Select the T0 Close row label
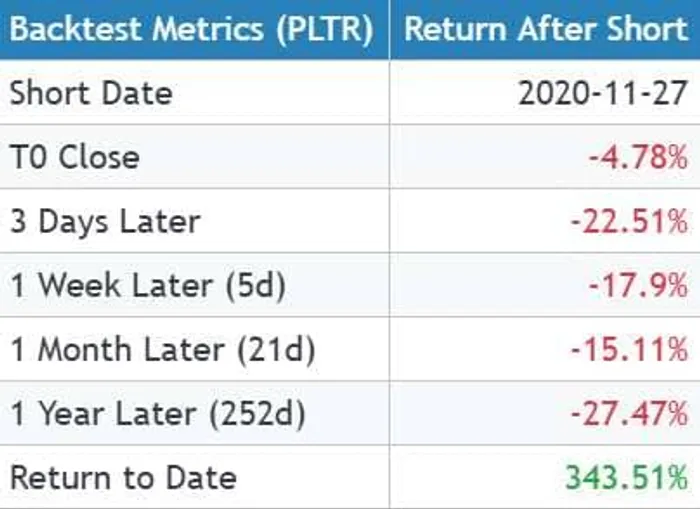 point(75,157)
